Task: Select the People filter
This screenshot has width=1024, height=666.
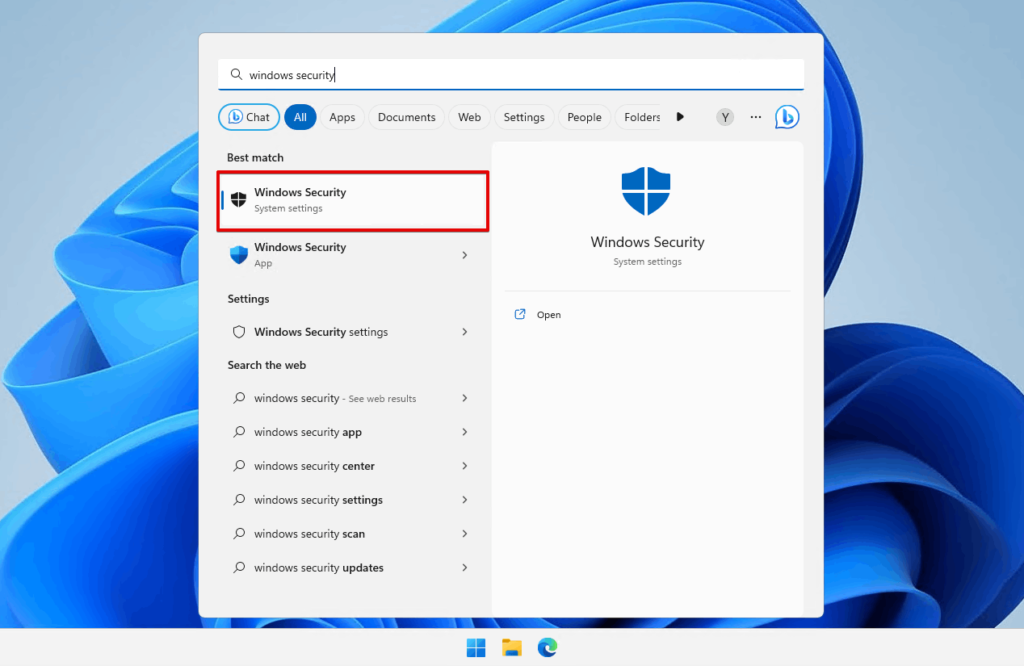Action: pyautogui.click(x=584, y=117)
